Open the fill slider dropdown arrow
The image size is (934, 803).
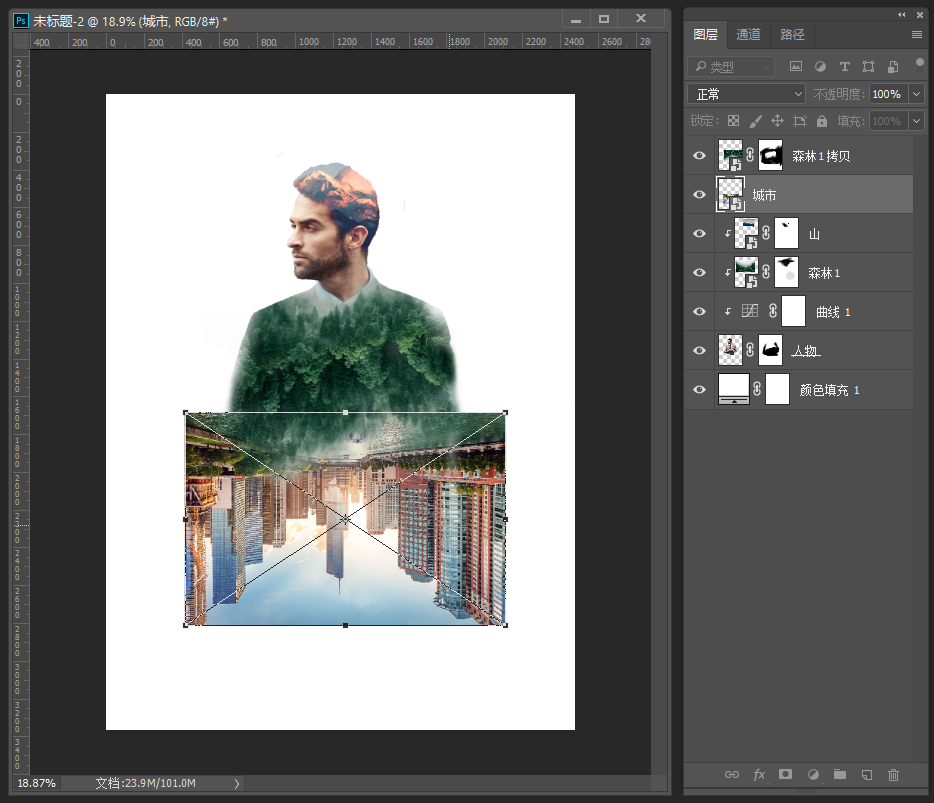point(916,121)
